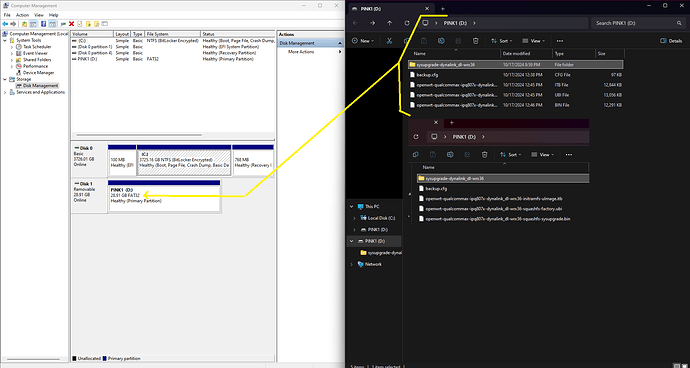Open the File menu in Computer Management

(x=7, y=15)
